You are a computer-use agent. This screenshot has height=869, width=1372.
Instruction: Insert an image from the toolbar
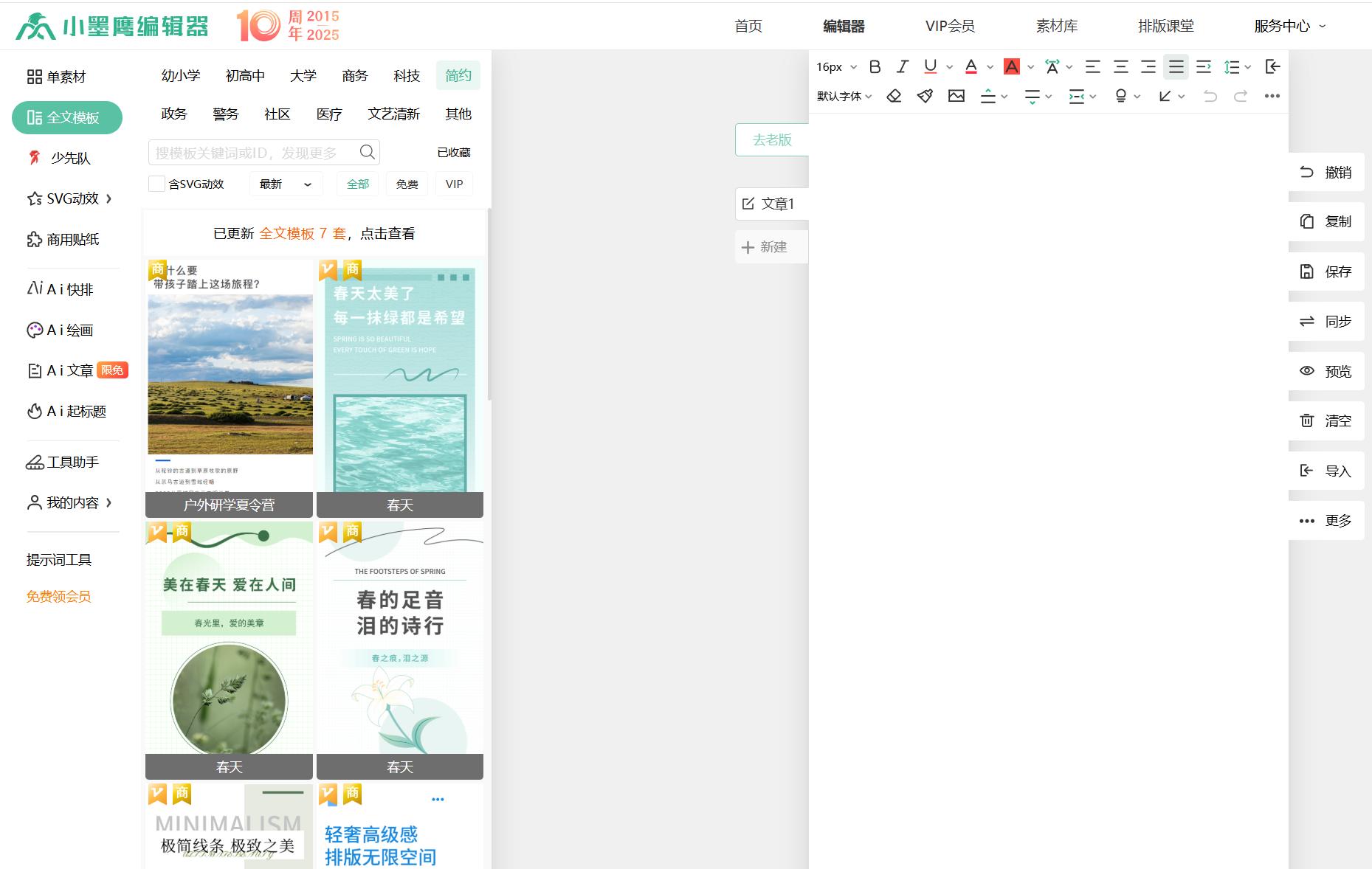(x=956, y=96)
